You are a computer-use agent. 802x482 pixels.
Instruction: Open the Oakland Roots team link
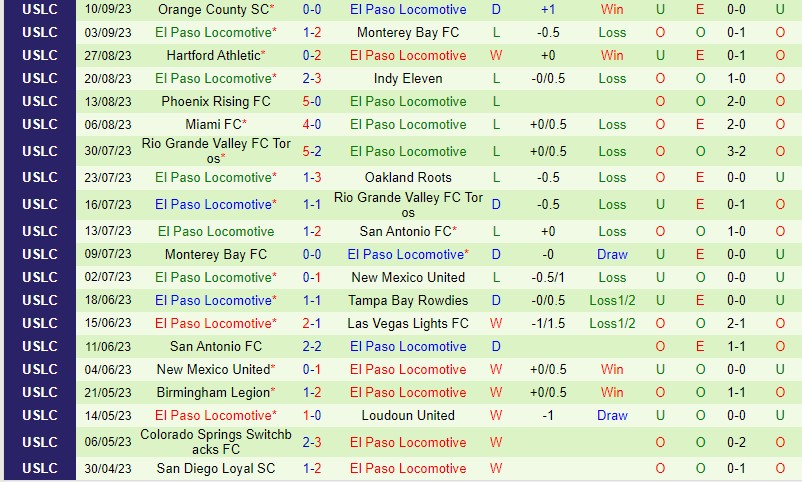coord(408,177)
